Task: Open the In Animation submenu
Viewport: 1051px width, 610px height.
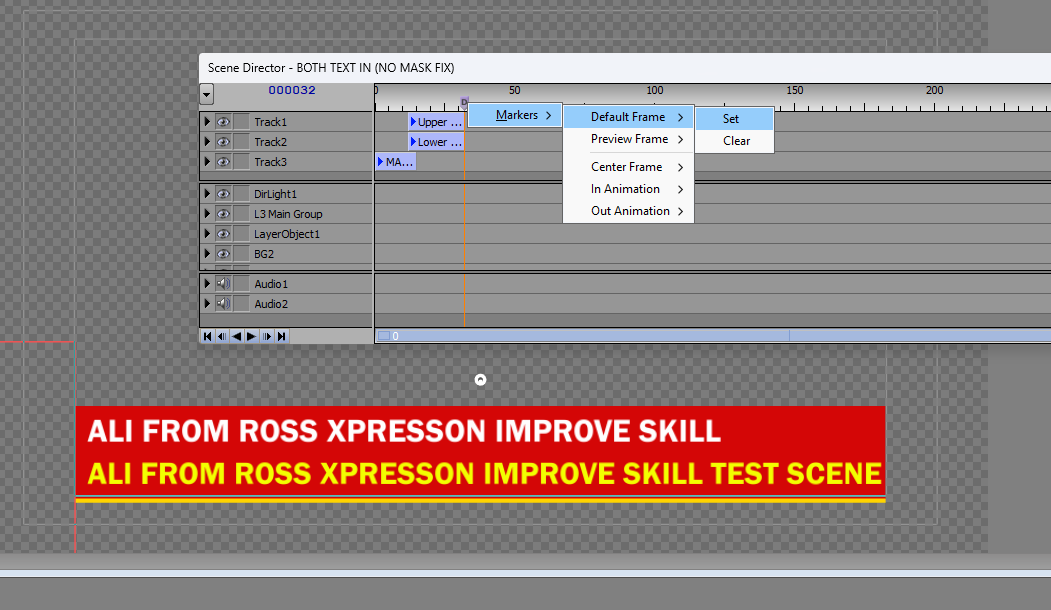Action: point(629,189)
